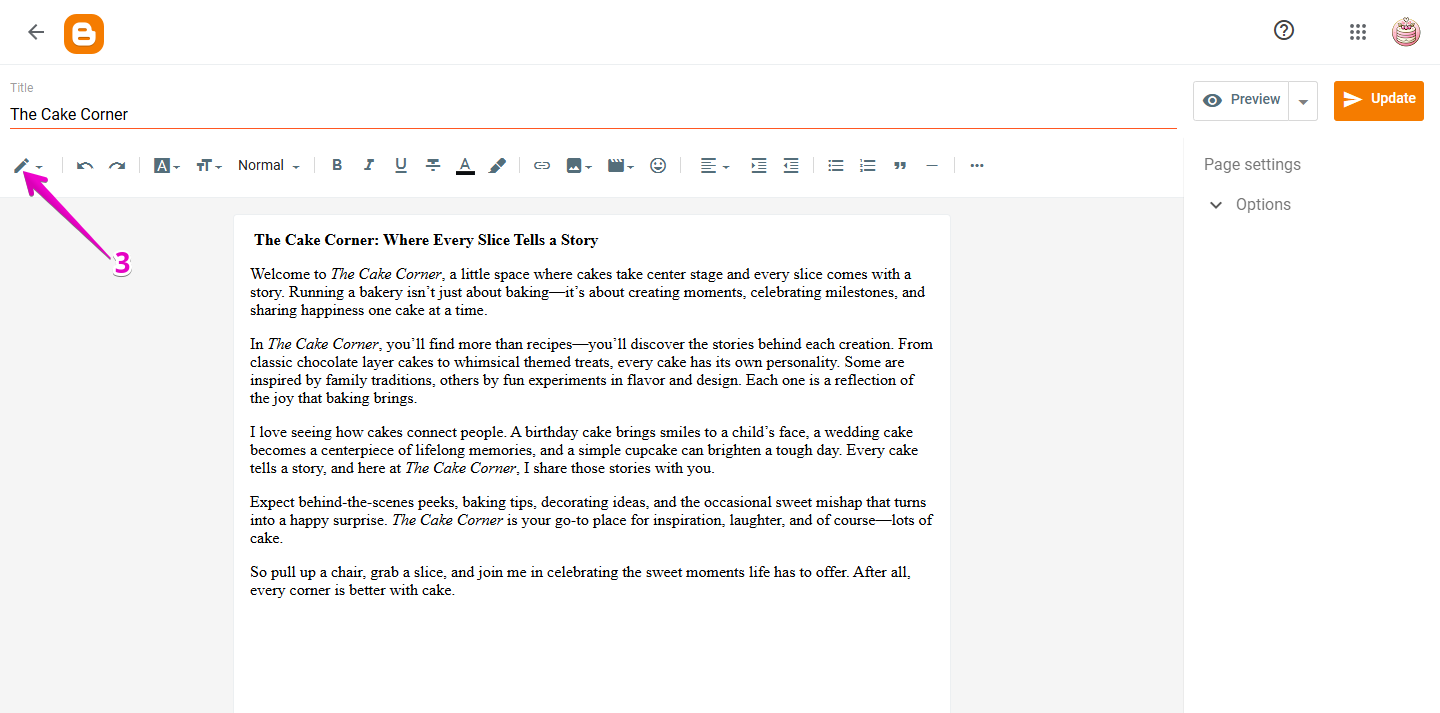The height and width of the screenshot is (713, 1440).
Task: Insert a horizontal divider line
Action: click(932, 165)
